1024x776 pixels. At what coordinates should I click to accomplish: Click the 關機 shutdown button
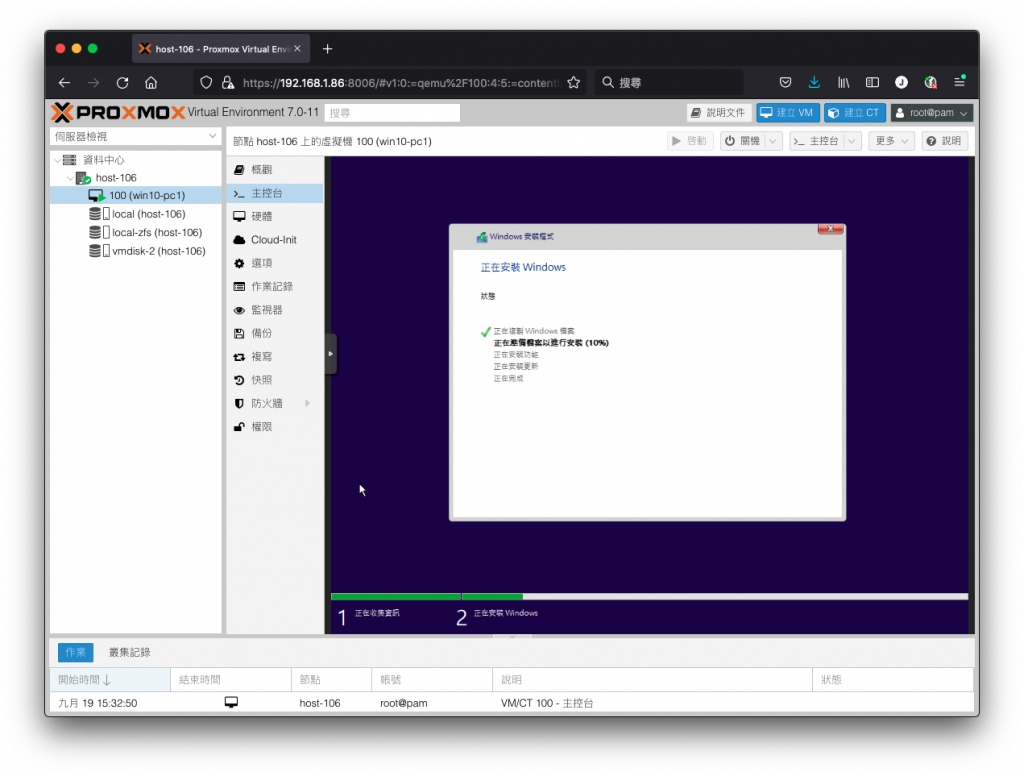(x=743, y=141)
